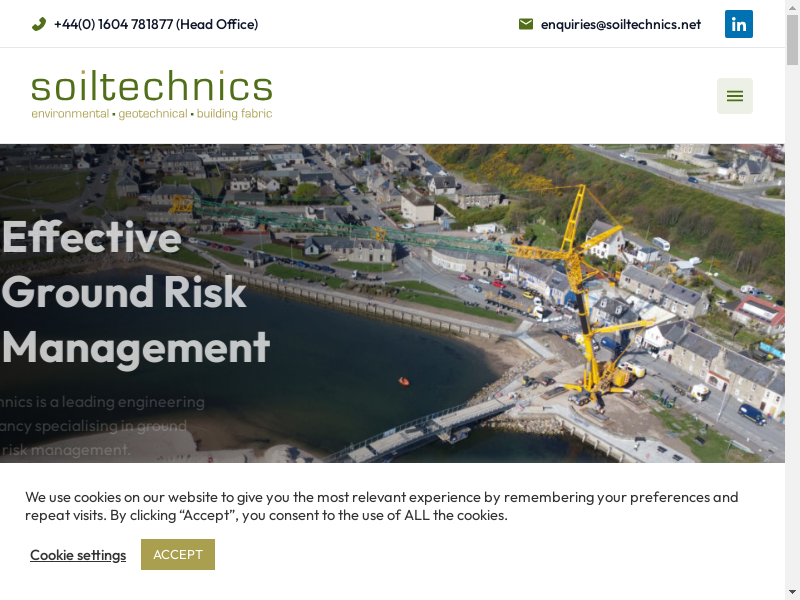Email enquiries@soiltechnics.net
800x600 pixels.
(x=620, y=24)
